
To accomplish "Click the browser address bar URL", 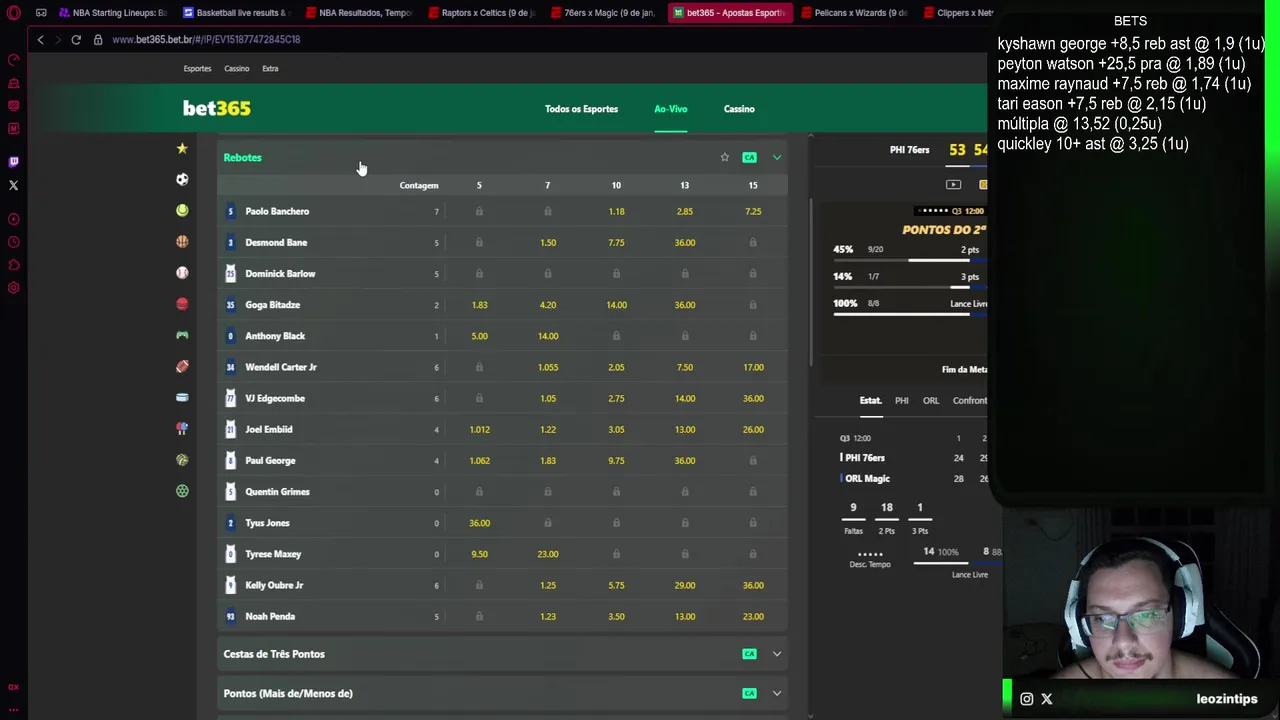I will 206,39.
